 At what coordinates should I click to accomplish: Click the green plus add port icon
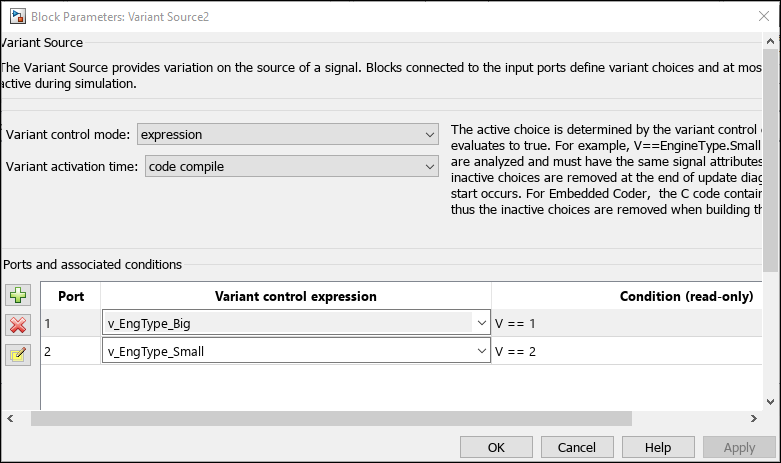click(19, 295)
